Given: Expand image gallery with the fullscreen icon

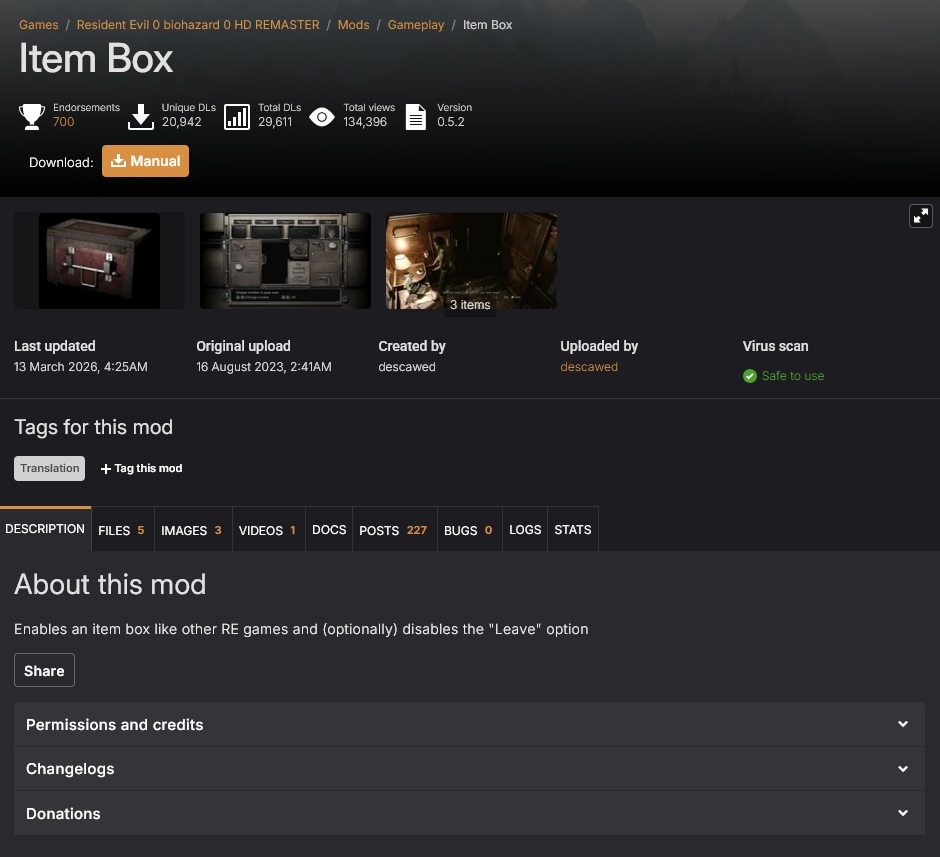Looking at the screenshot, I should (x=921, y=216).
